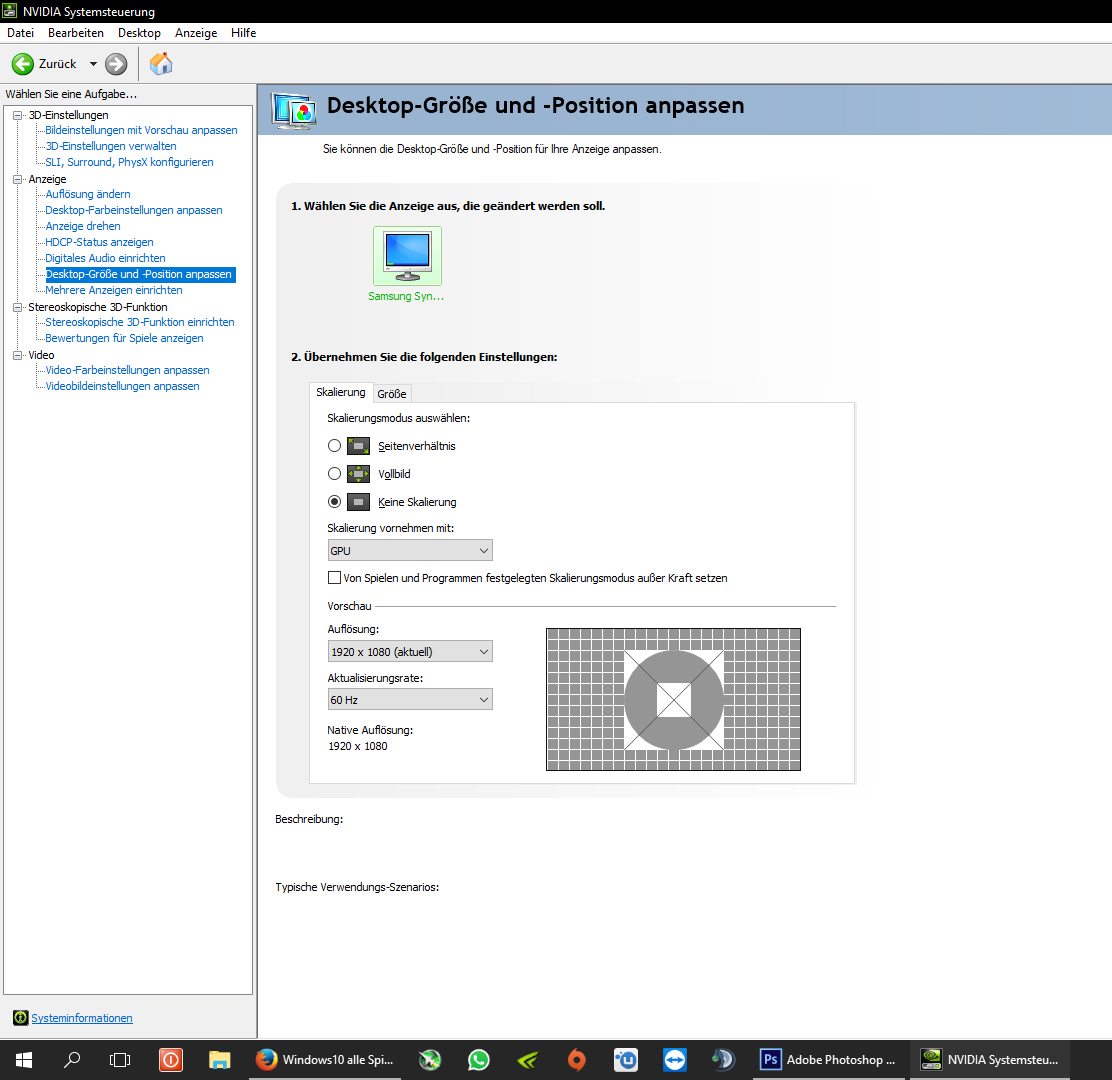Open Desktop-Farbeinstellungen anpassen
The height and width of the screenshot is (1080, 1112).
134,211
